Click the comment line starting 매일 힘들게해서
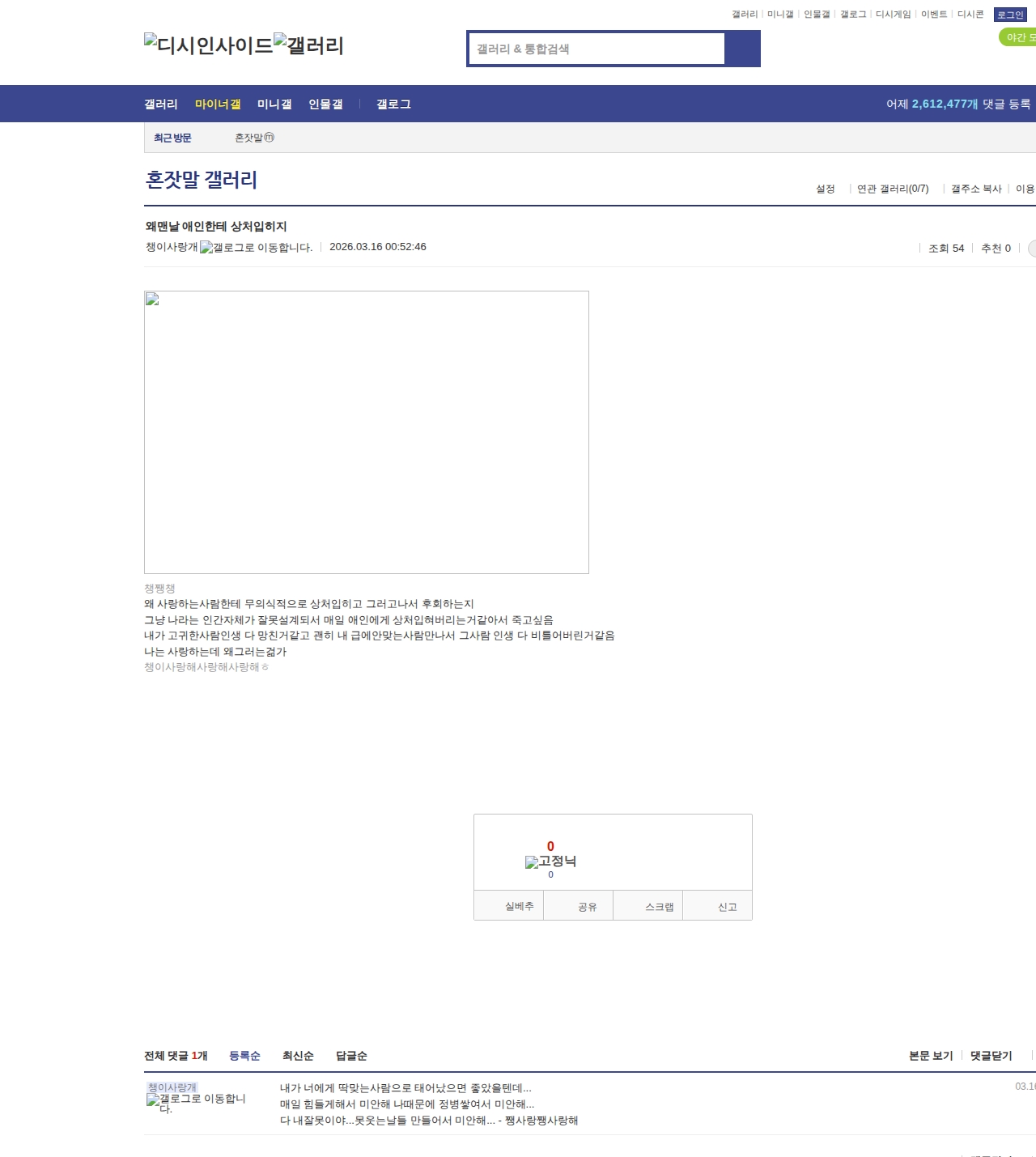 click(407, 1104)
